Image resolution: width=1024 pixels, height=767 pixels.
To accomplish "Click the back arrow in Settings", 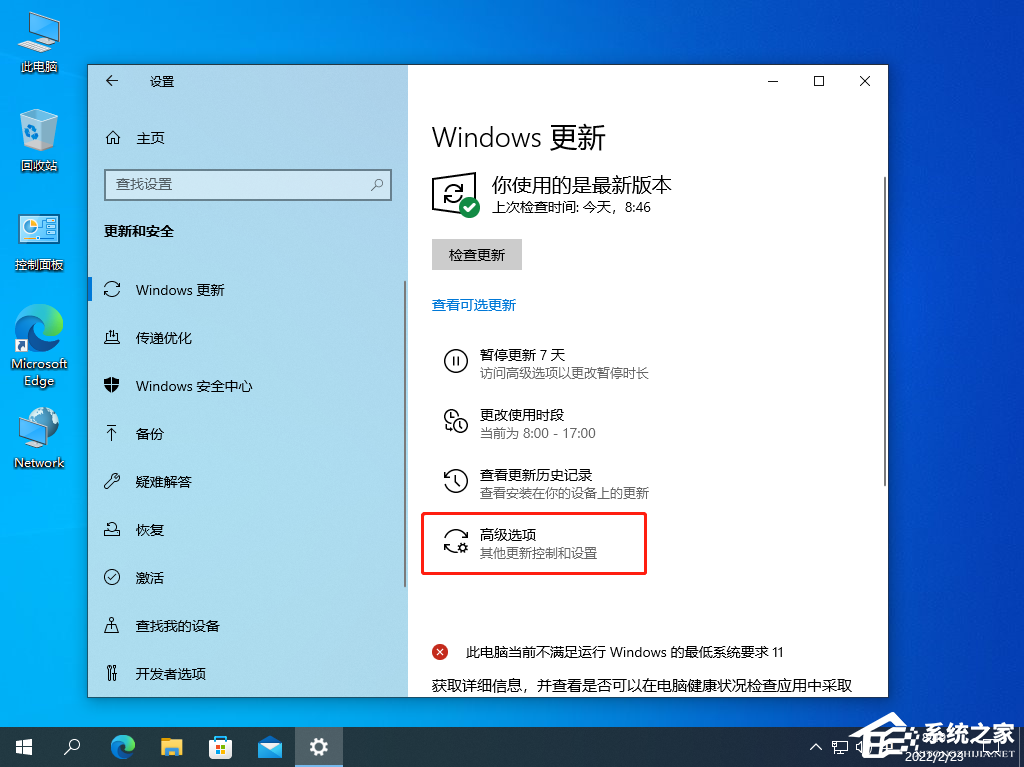I will pos(111,81).
